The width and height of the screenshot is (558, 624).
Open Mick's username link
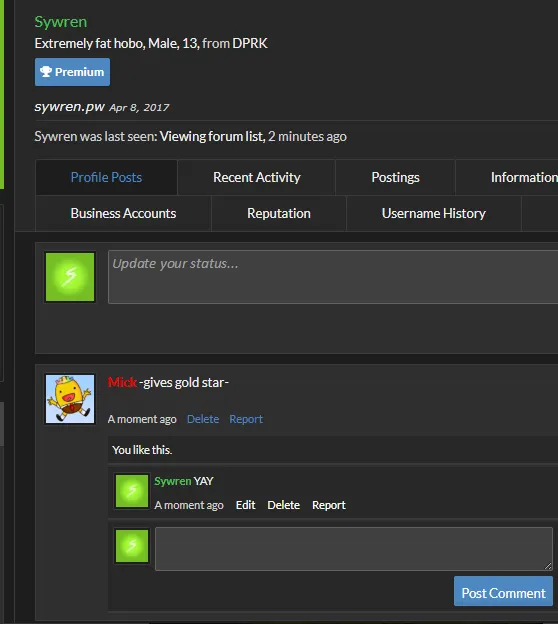tap(122, 382)
